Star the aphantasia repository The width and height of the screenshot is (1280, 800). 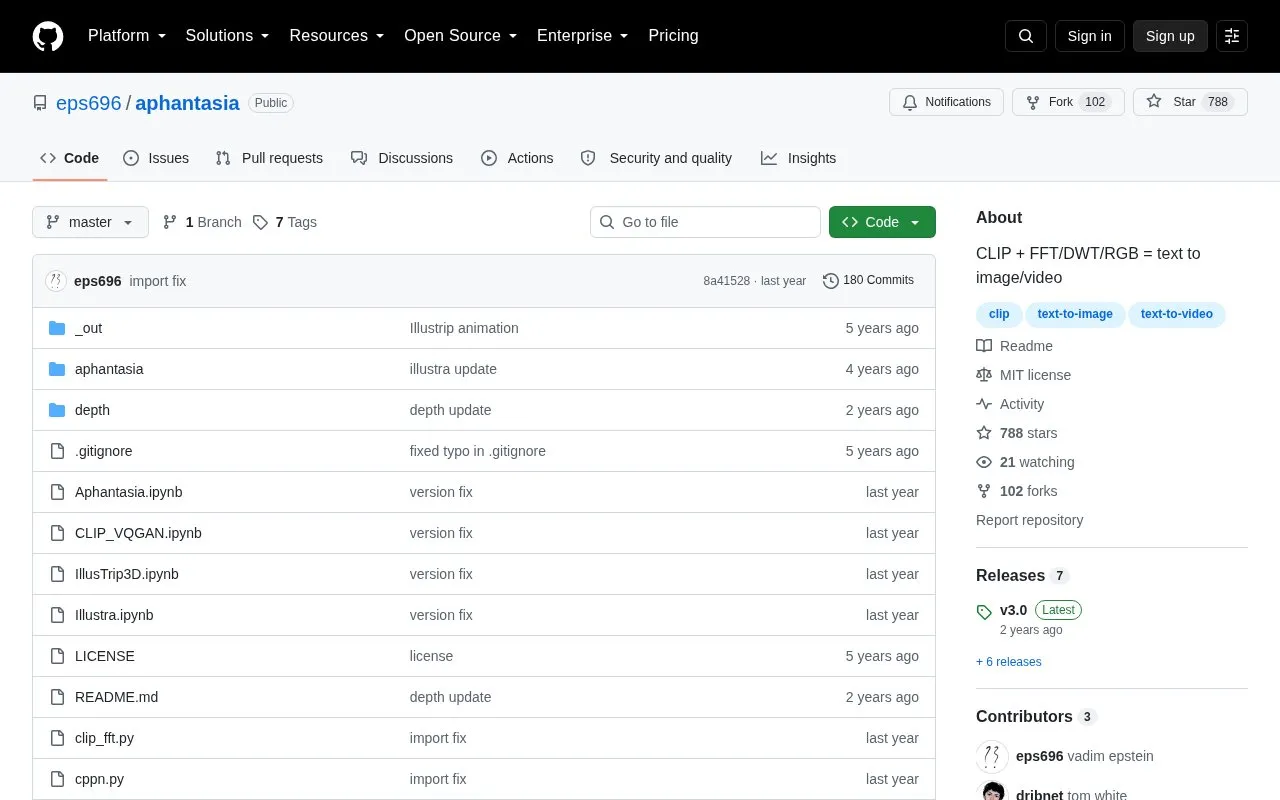coord(1190,102)
